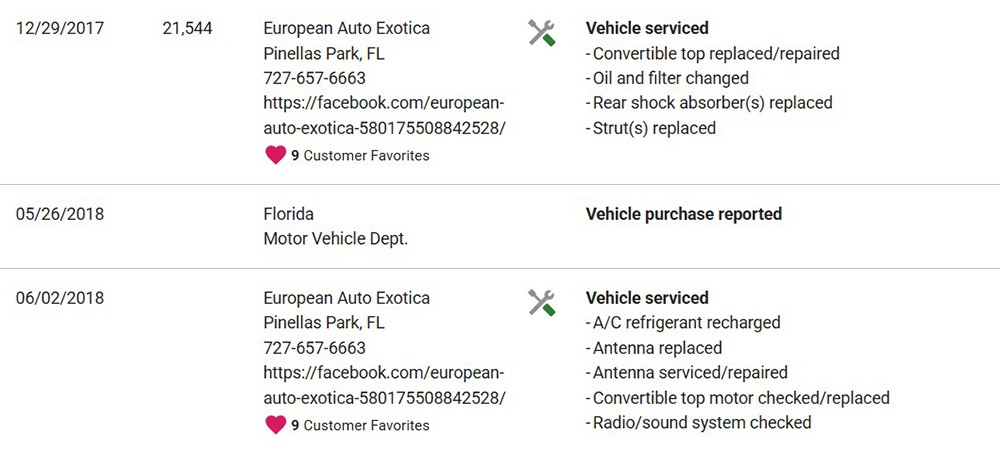This screenshot has height=452, width=1000.
Task: Click phone number 727-657-6663 in last record
Action: click(x=314, y=348)
